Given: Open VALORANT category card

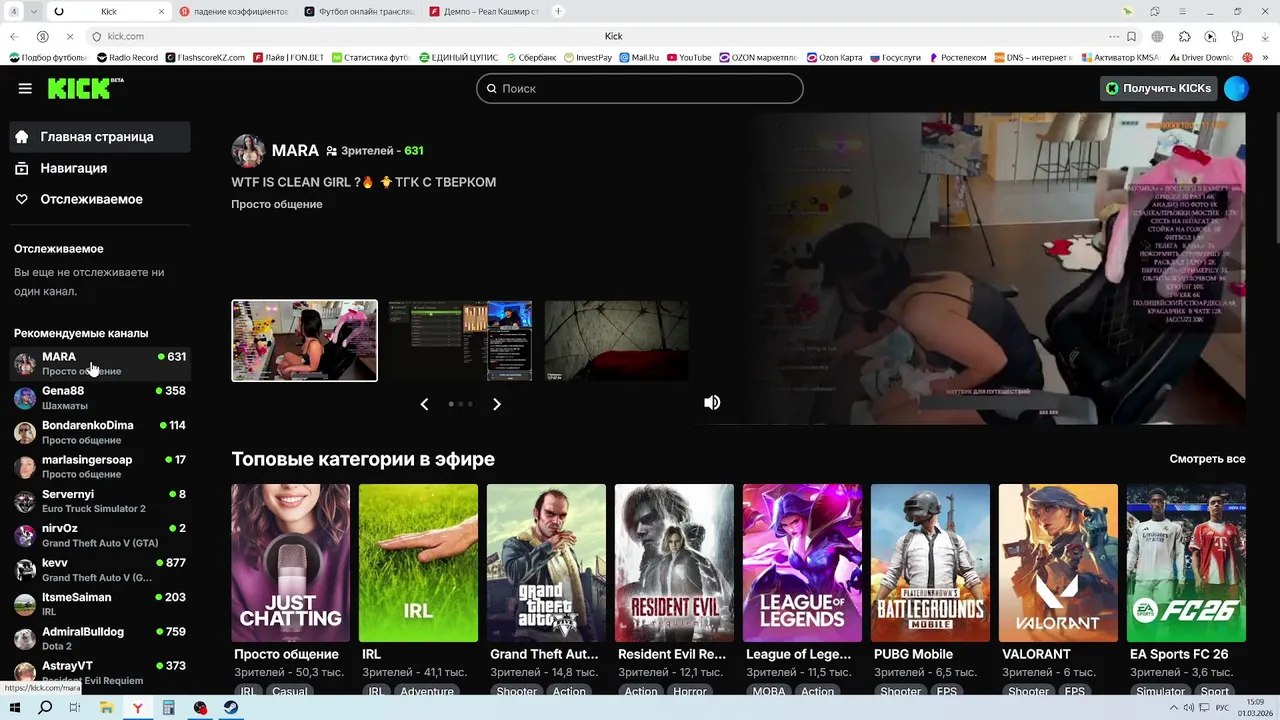Looking at the screenshot, I should [1058, 563].
